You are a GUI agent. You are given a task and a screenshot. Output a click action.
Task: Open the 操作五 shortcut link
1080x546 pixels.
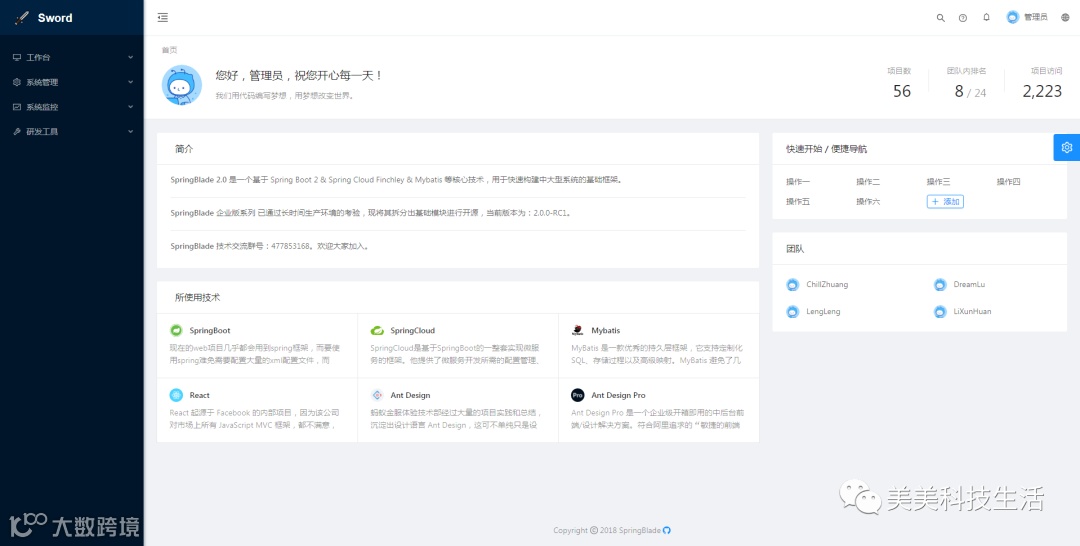(x=798, y=202)
